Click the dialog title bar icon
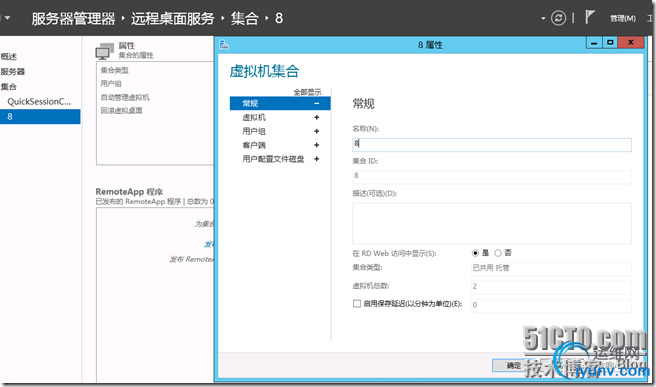 pos(224,45)
